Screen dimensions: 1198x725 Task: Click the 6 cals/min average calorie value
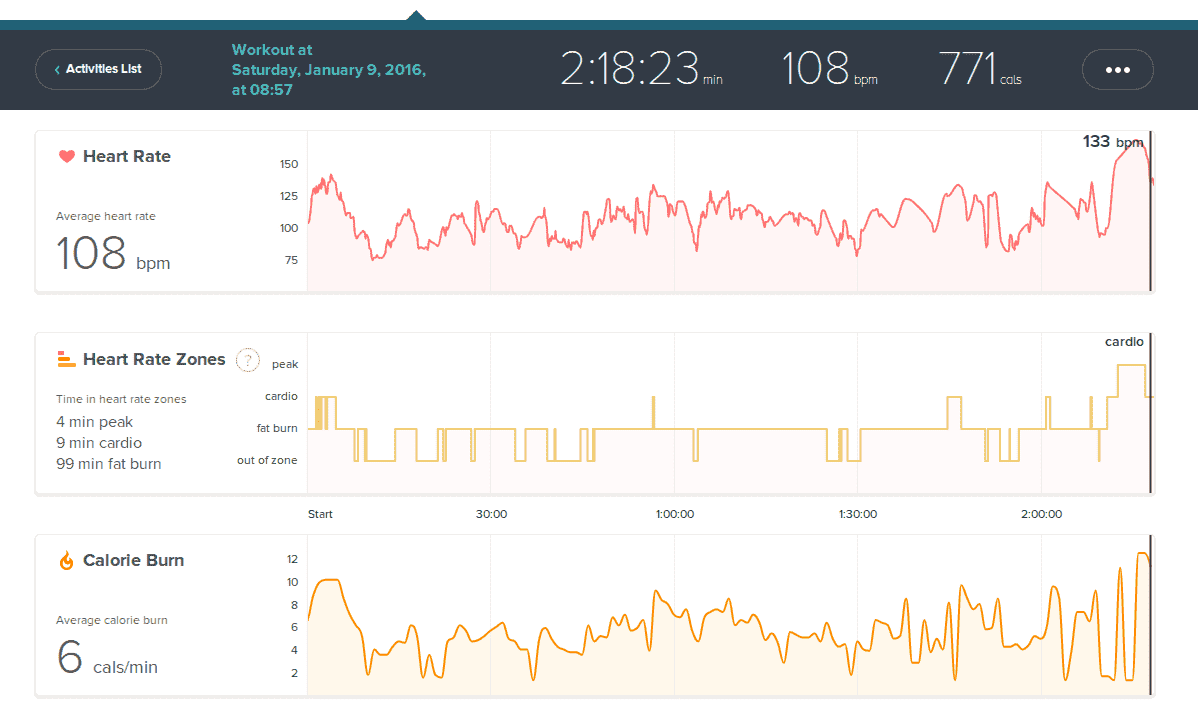point(107,660)
